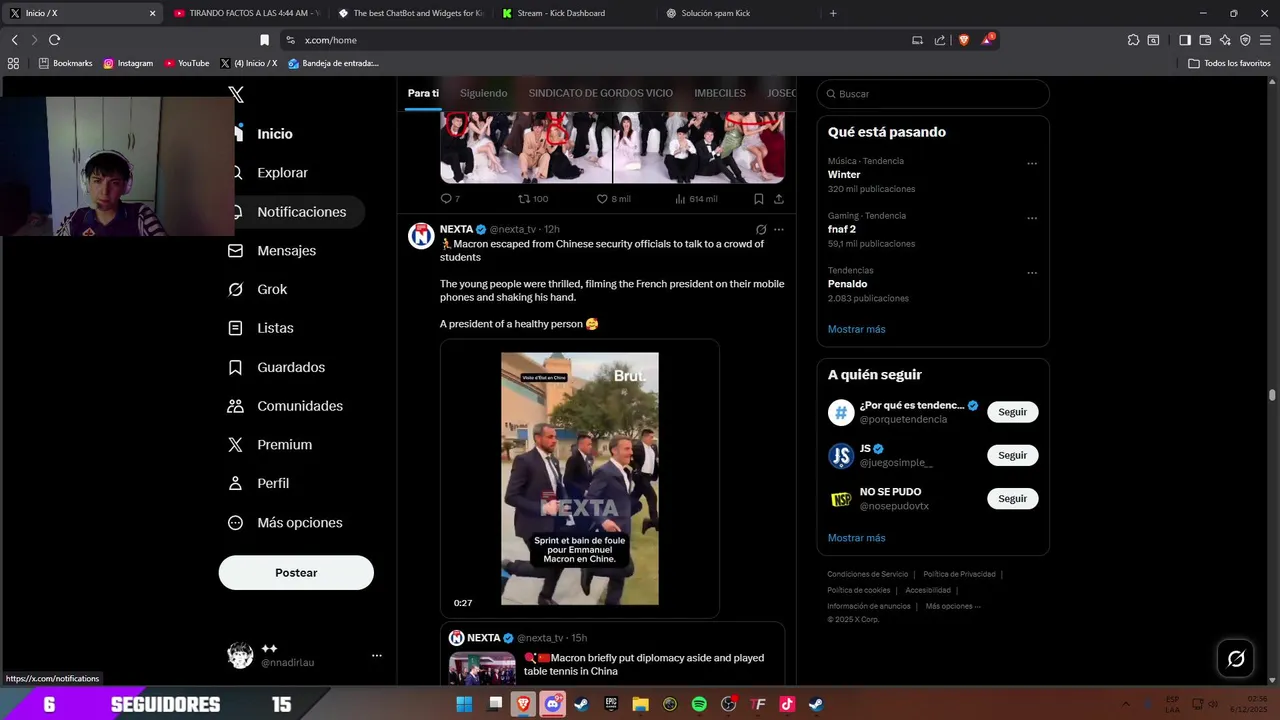The image size is (1280, 720).
Task: Open browser main hamburger menu
Action: tap(1265, 40)
